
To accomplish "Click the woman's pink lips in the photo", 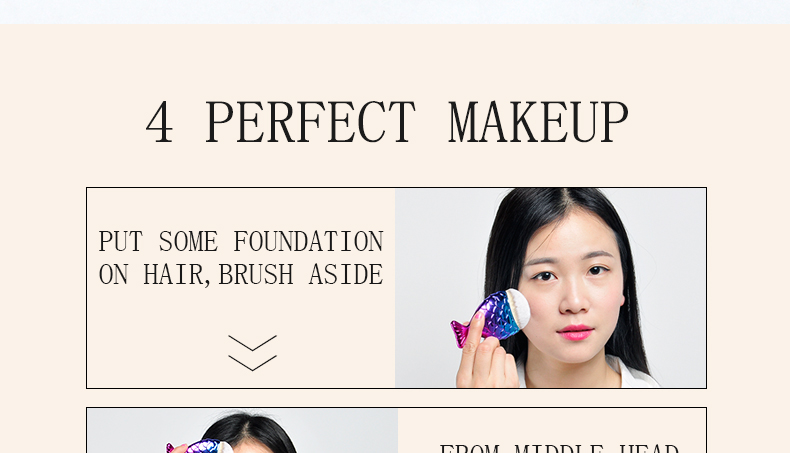I will 575,333.
